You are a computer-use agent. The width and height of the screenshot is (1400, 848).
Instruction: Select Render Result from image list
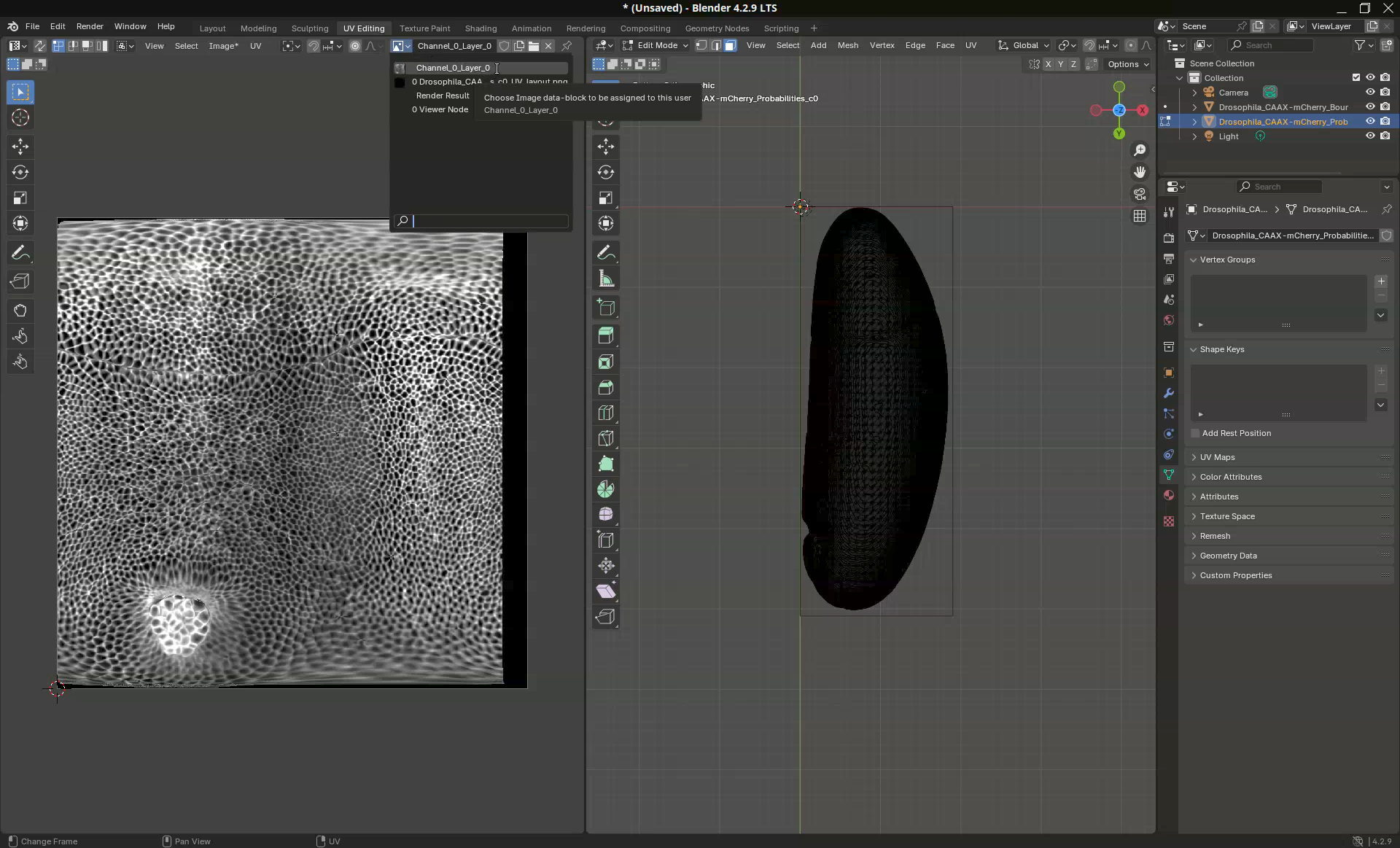coord(443,96)
